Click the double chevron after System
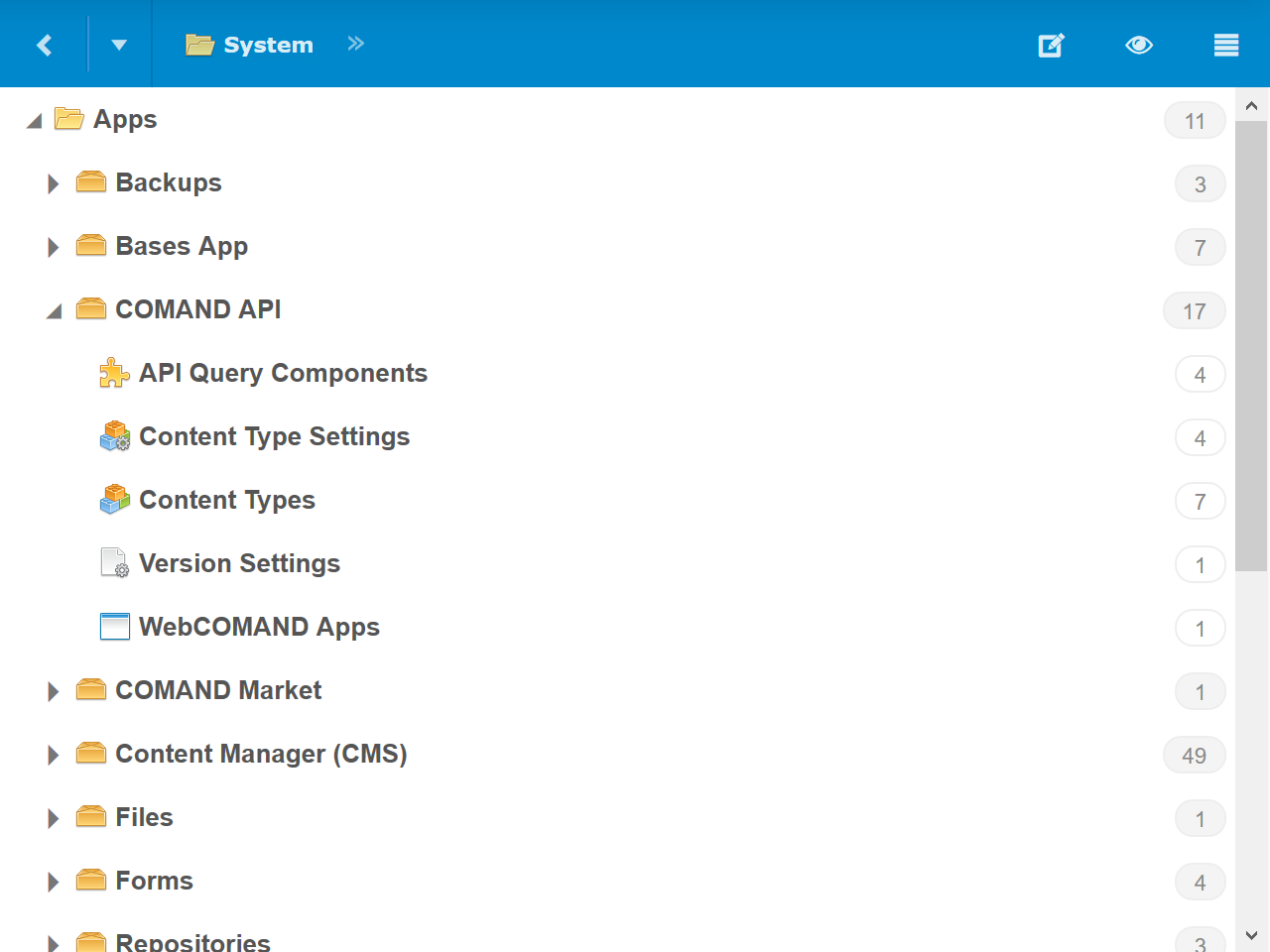 pos(356,44)
